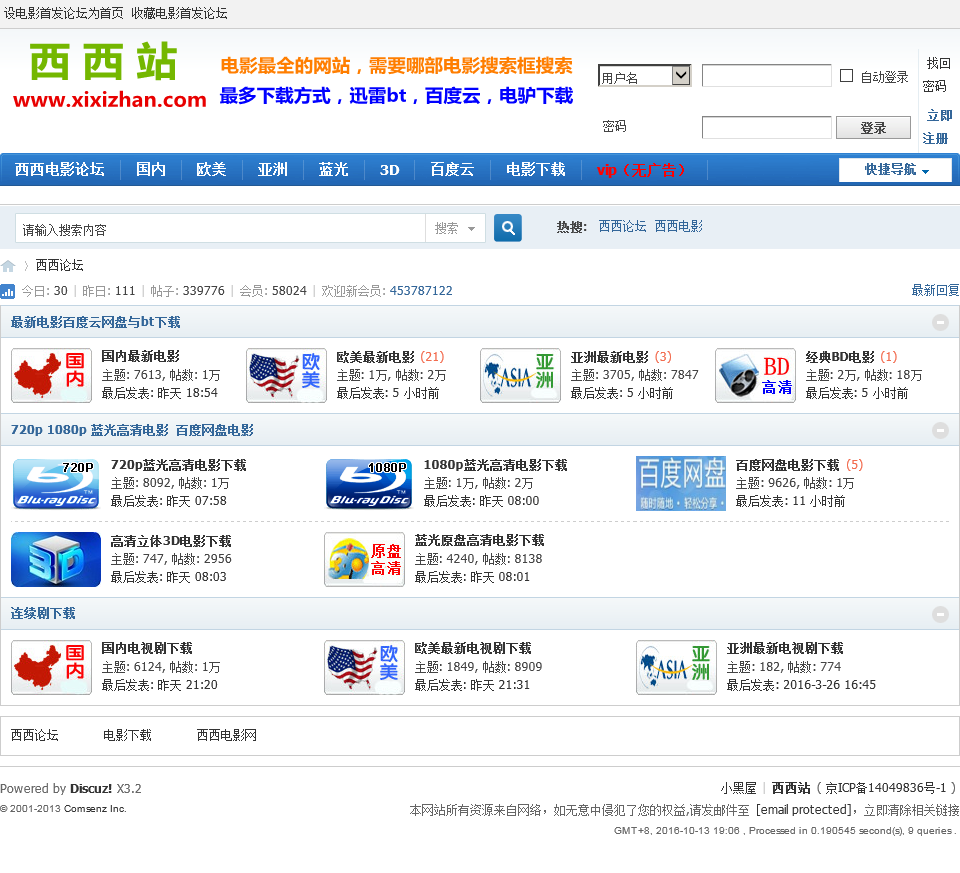Open the 欧美 nav item
This screenshot has height=873, width=960.
[x=211, y=170]
